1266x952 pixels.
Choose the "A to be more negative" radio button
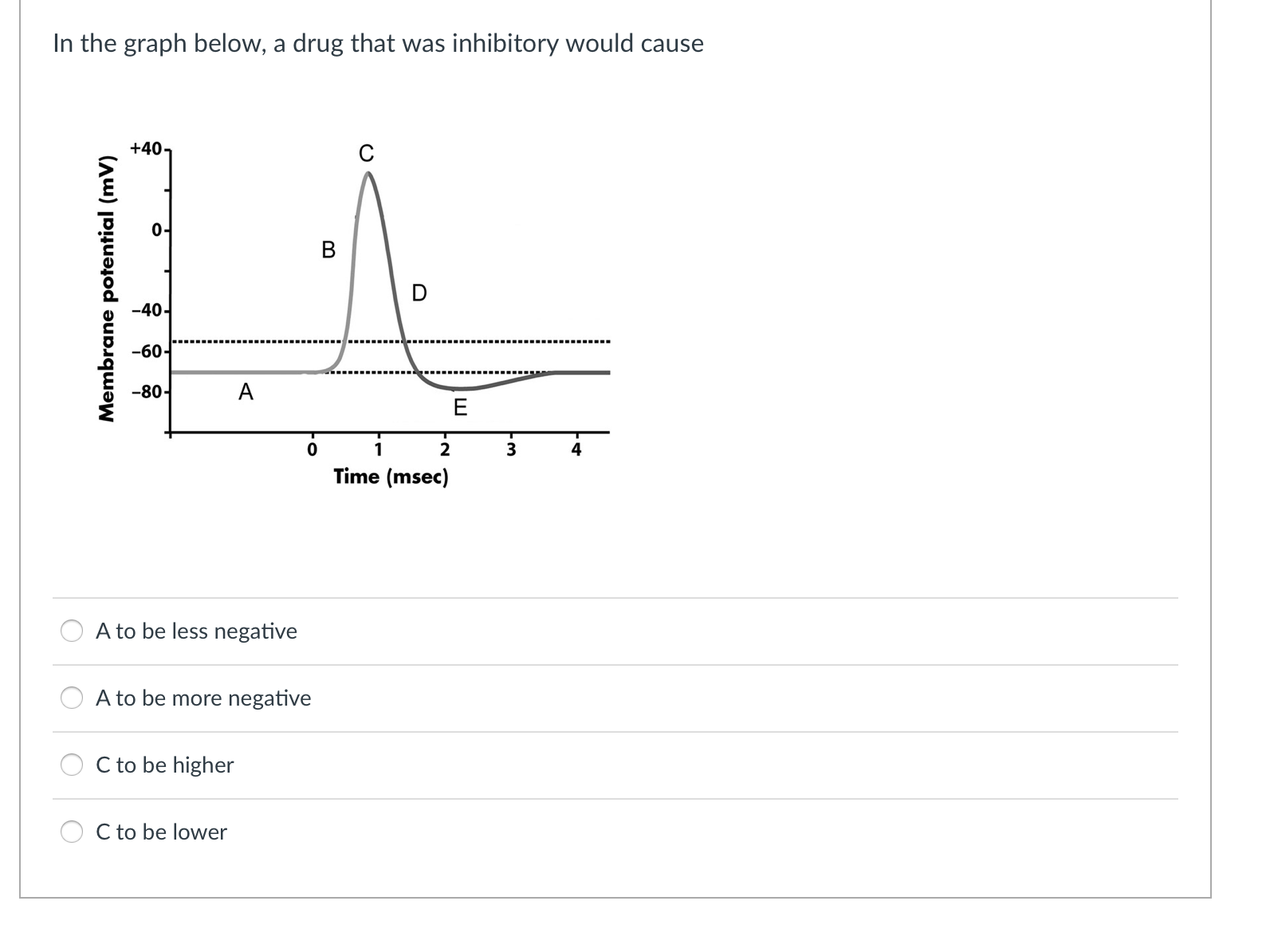(73, 698)
